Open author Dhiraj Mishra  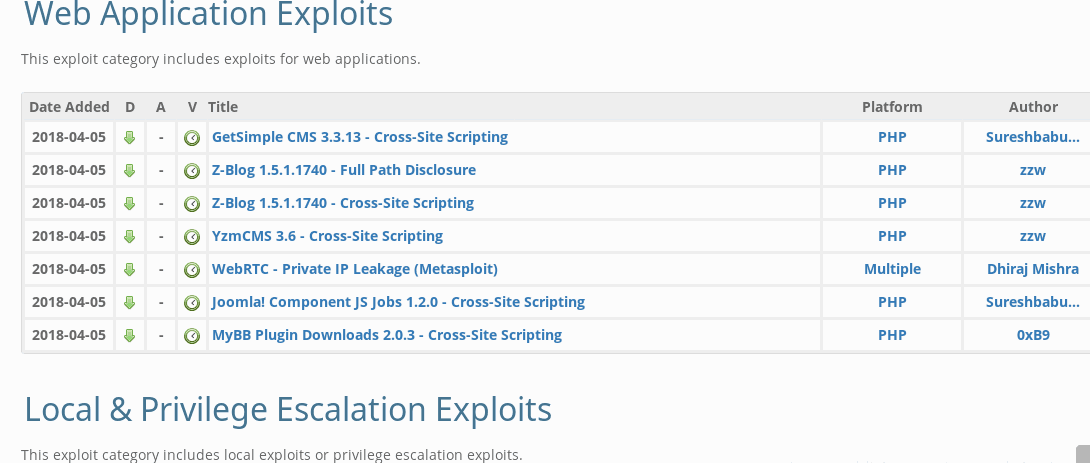pos(1033,269)
